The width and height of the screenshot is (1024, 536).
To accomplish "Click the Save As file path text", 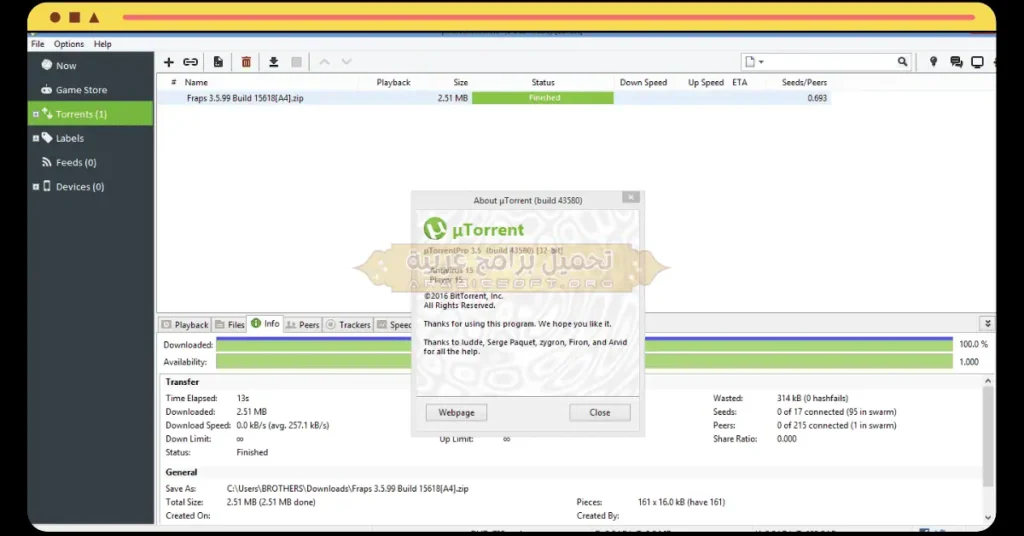I will pyautogui.click(x=347, y=488).
